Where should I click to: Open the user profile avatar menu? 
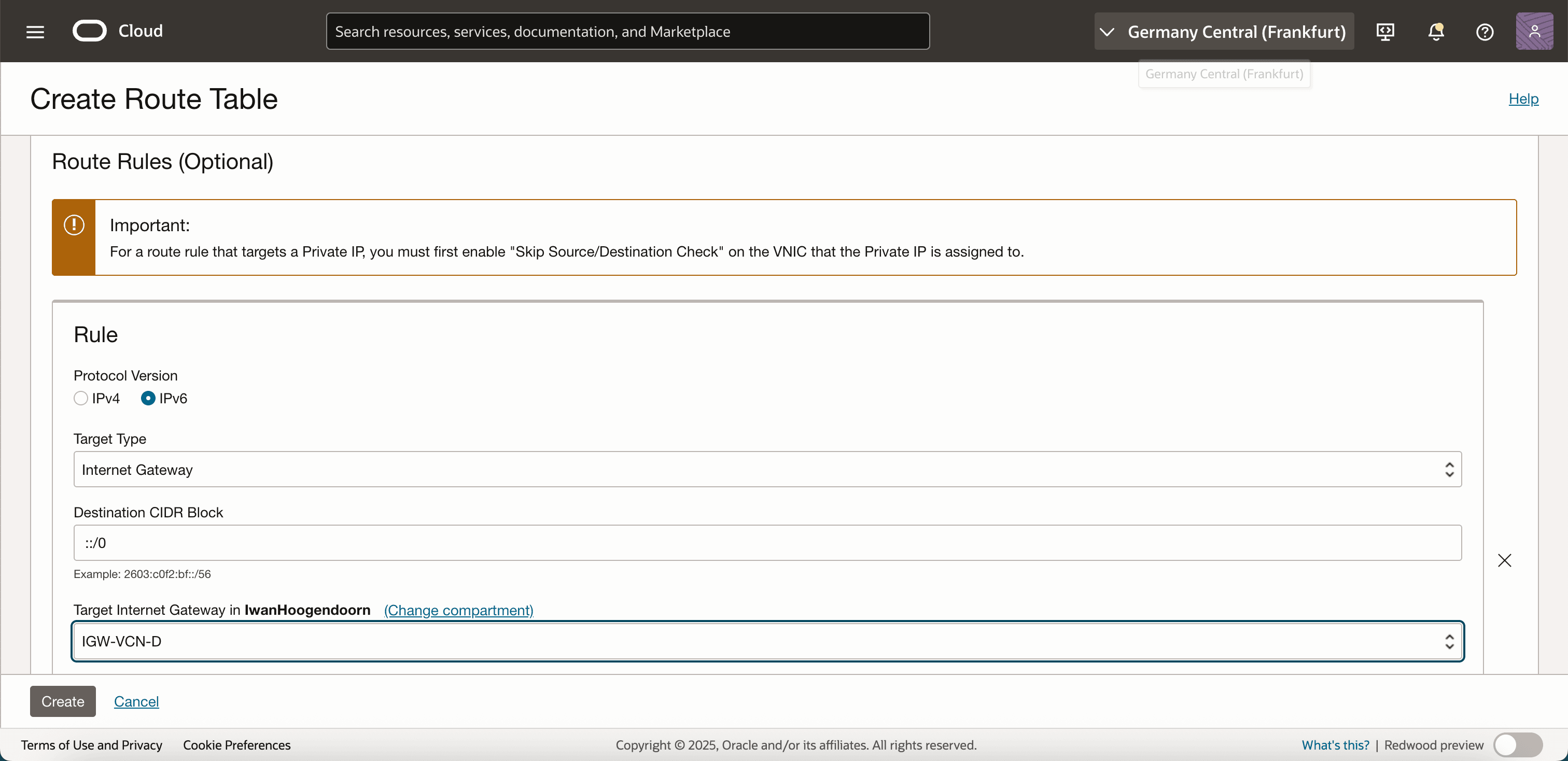tap(1534, 32)
